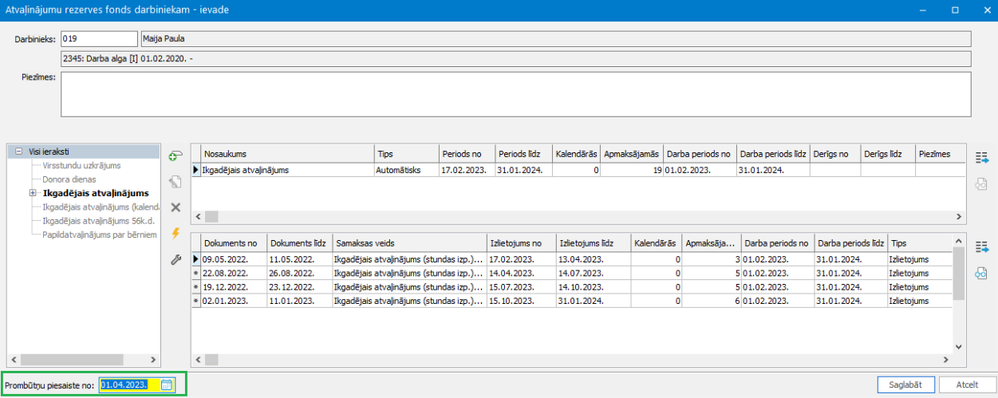Open column layout icon beside lower table
The height and width of the screenshot is (398, 998).
981,246
